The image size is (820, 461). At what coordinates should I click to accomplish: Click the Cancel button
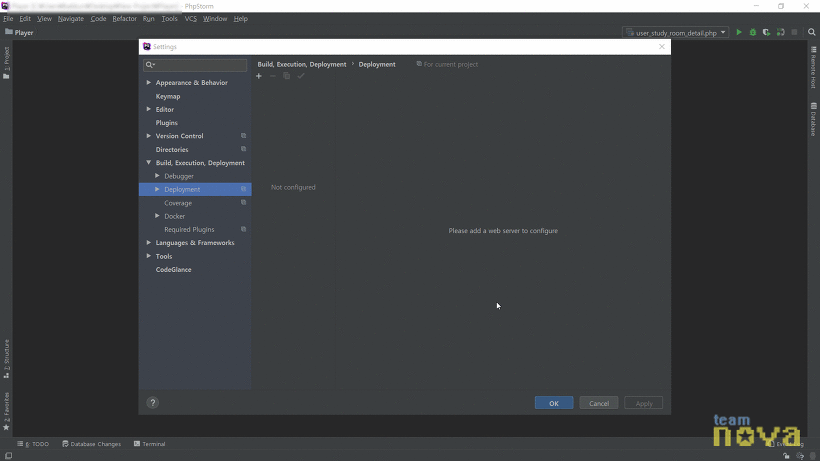(599, 403)
